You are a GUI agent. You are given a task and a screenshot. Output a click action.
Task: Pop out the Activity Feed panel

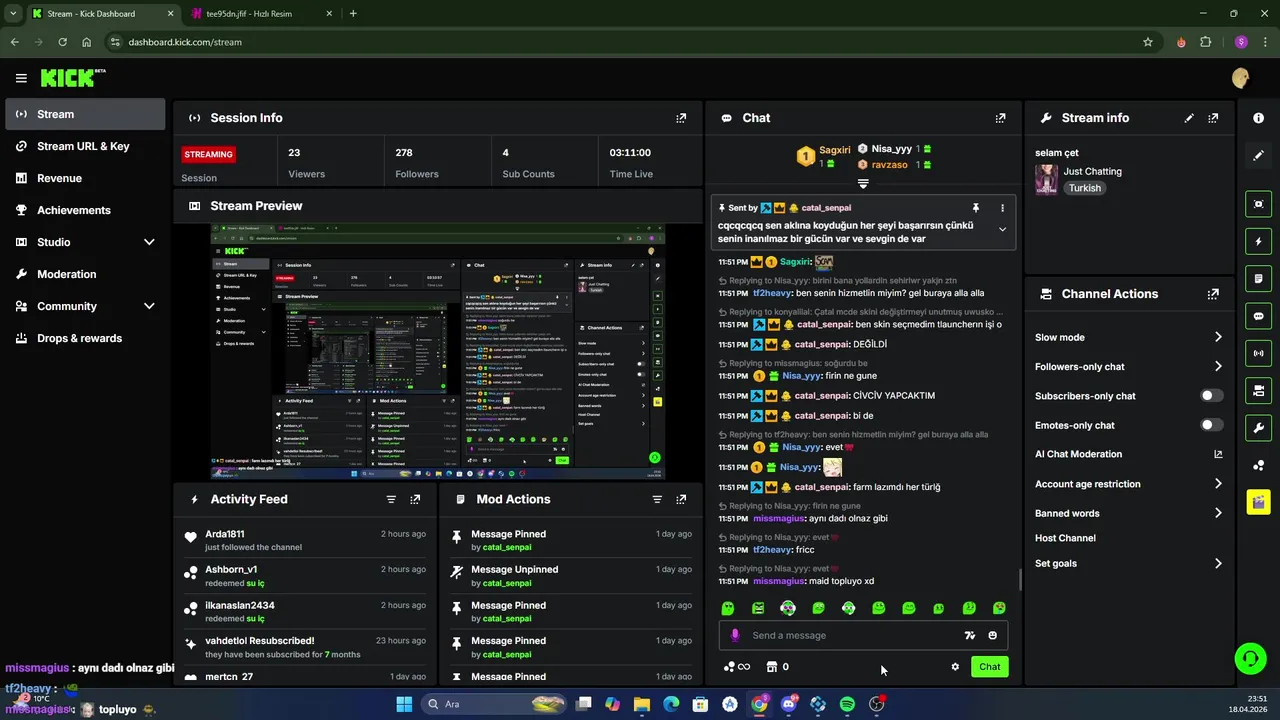pos(415,499)
